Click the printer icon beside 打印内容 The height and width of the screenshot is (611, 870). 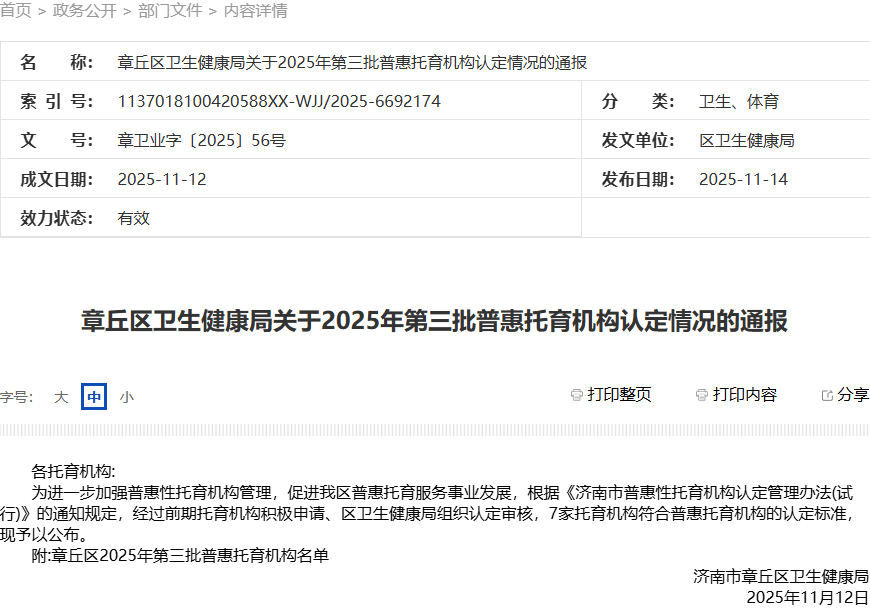(x=701, y=394)
